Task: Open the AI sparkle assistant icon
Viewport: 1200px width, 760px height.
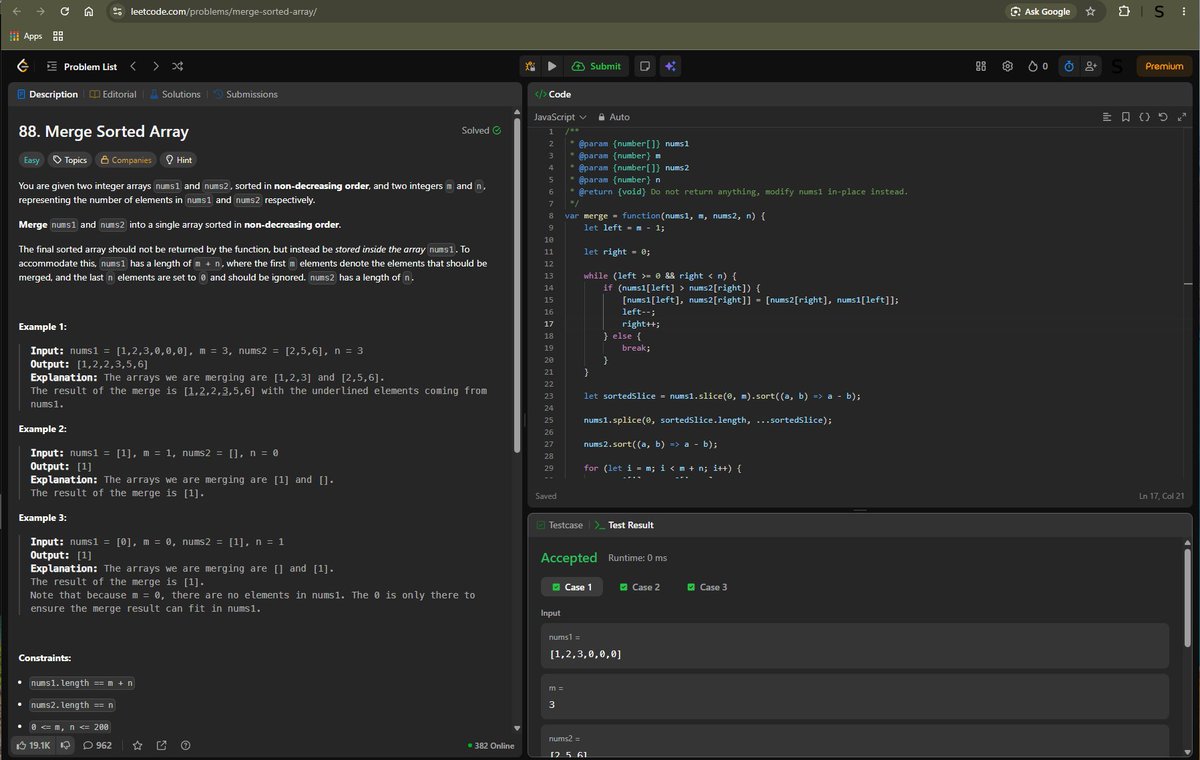Action: pyautogui.click(x=670, y=66)
